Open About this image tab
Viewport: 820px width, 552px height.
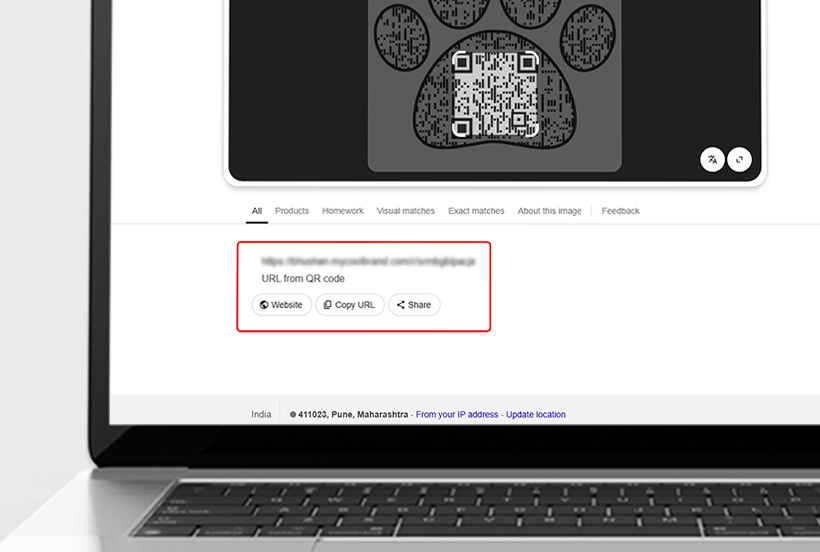pyautogui.click(x=550, y=211)
